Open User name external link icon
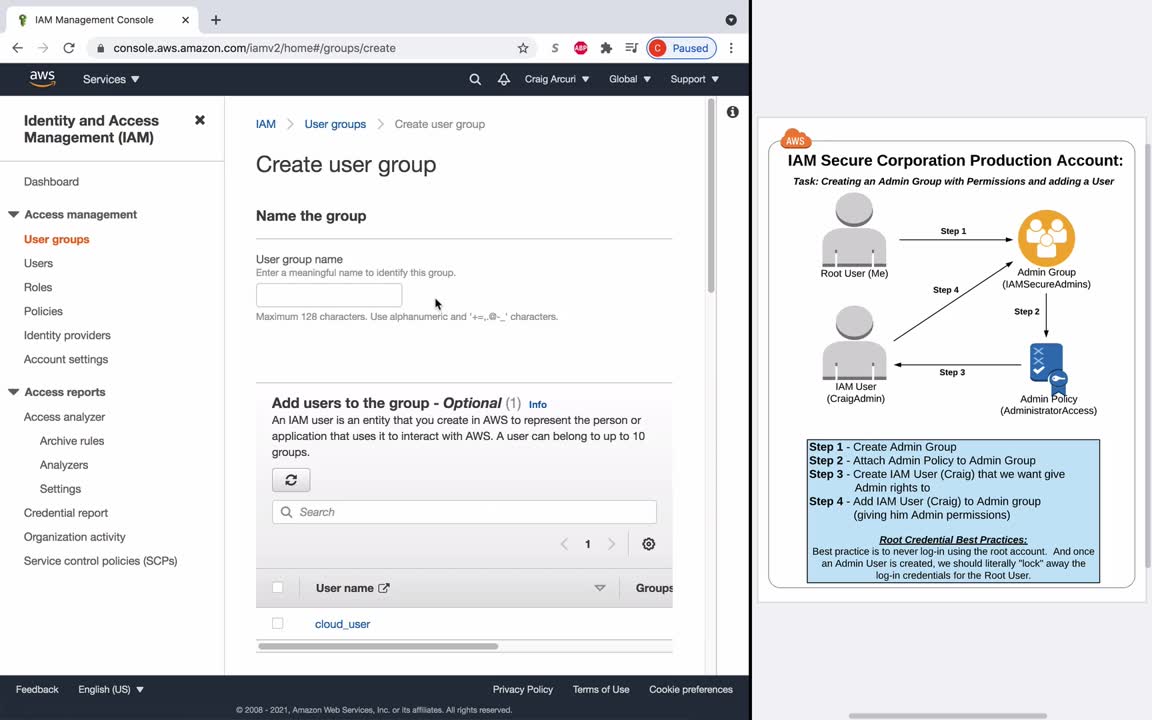1152x720 pixels. click(384, 588)
